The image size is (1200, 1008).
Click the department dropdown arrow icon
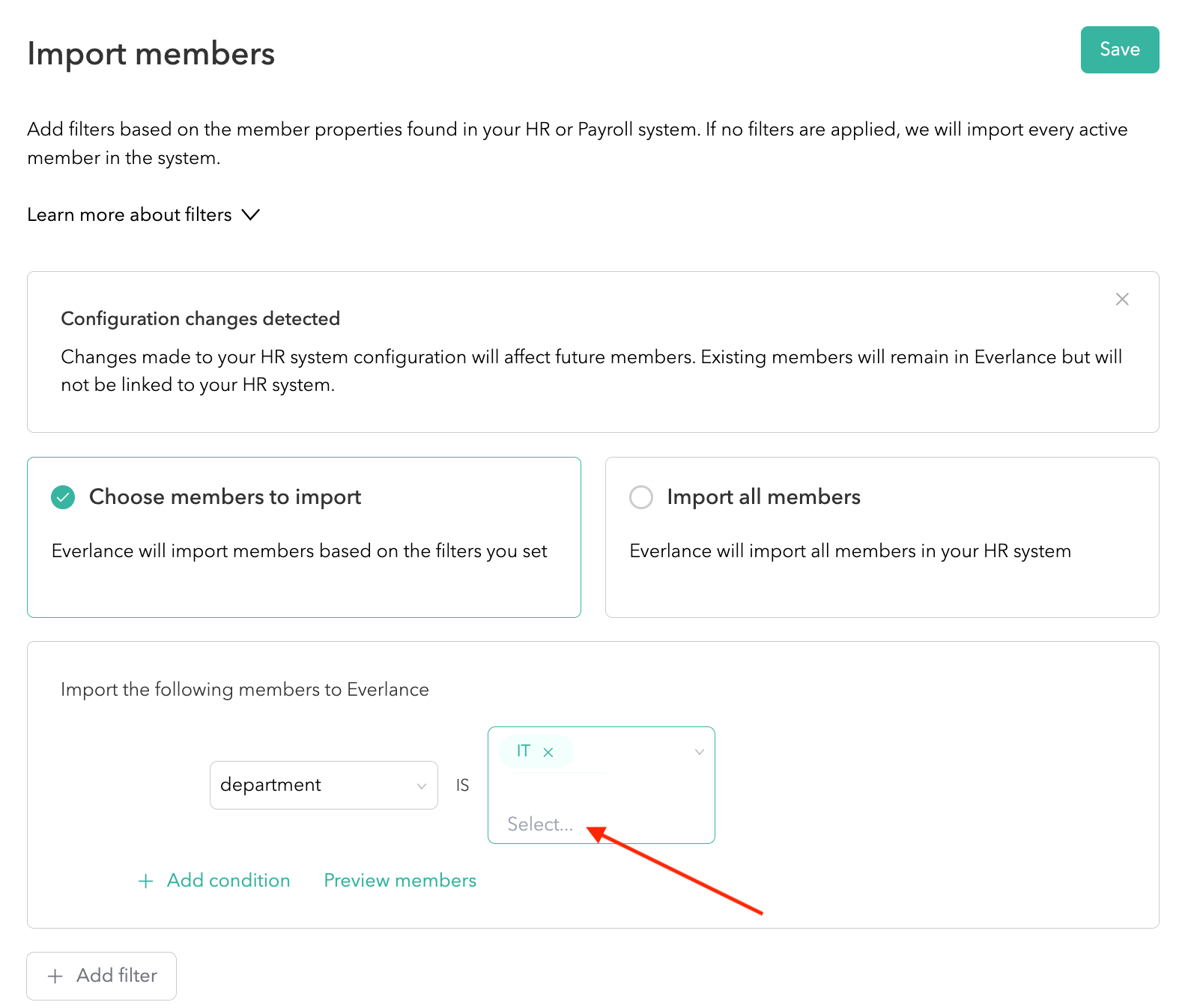coord(422,786)
